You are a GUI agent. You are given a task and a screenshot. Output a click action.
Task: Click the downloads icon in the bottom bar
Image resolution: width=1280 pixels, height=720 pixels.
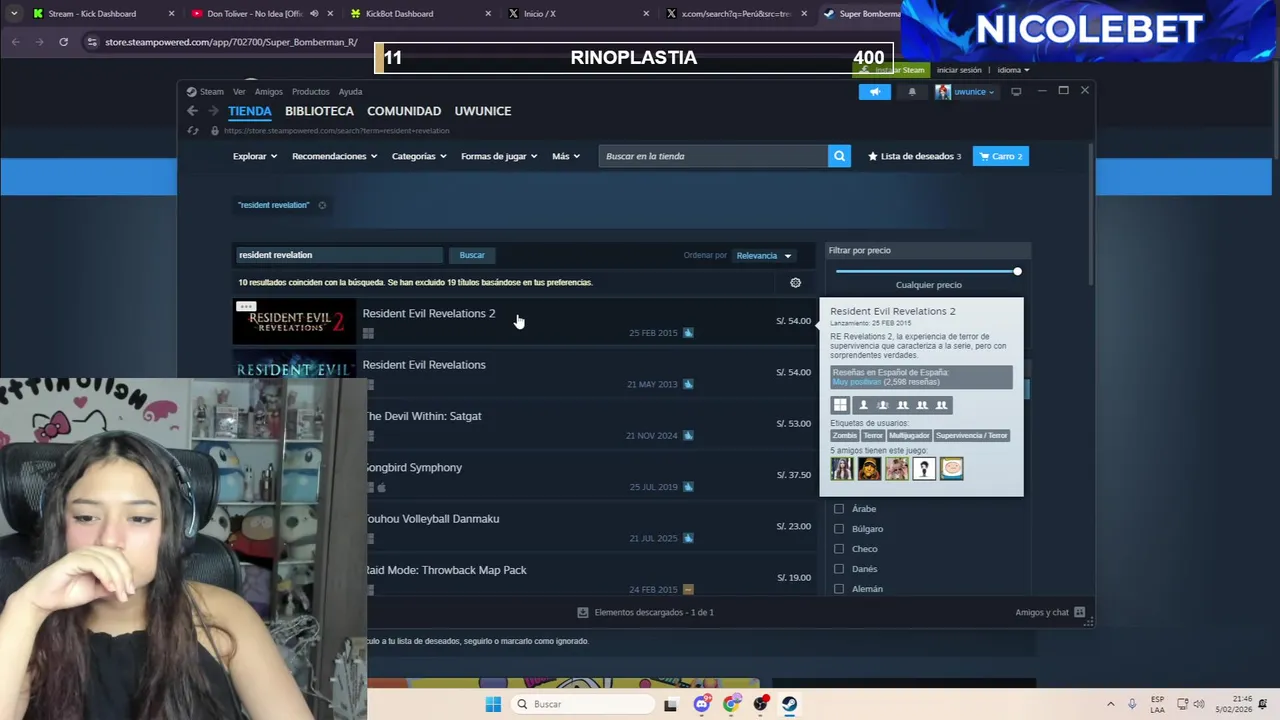click(583, 612)
